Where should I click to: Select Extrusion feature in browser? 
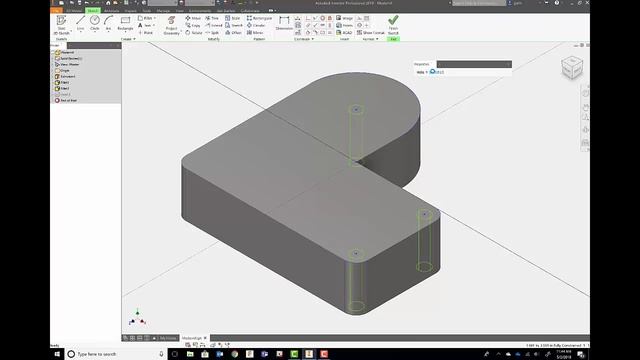pos(65,76)
